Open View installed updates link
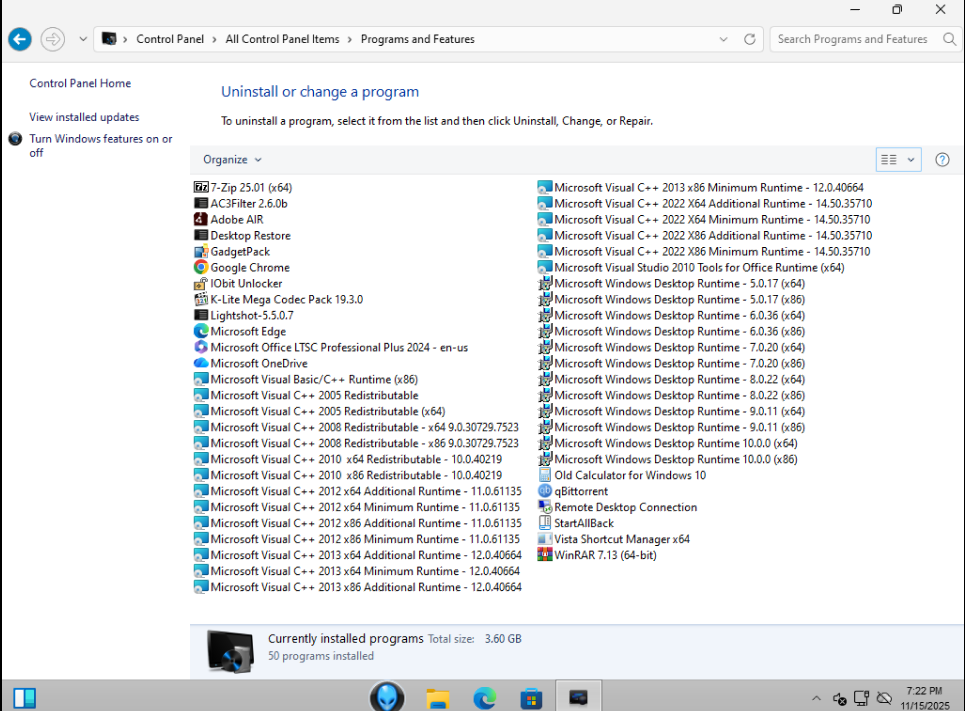The height and width of the screenshot is (711, 965). pos(84,117)
